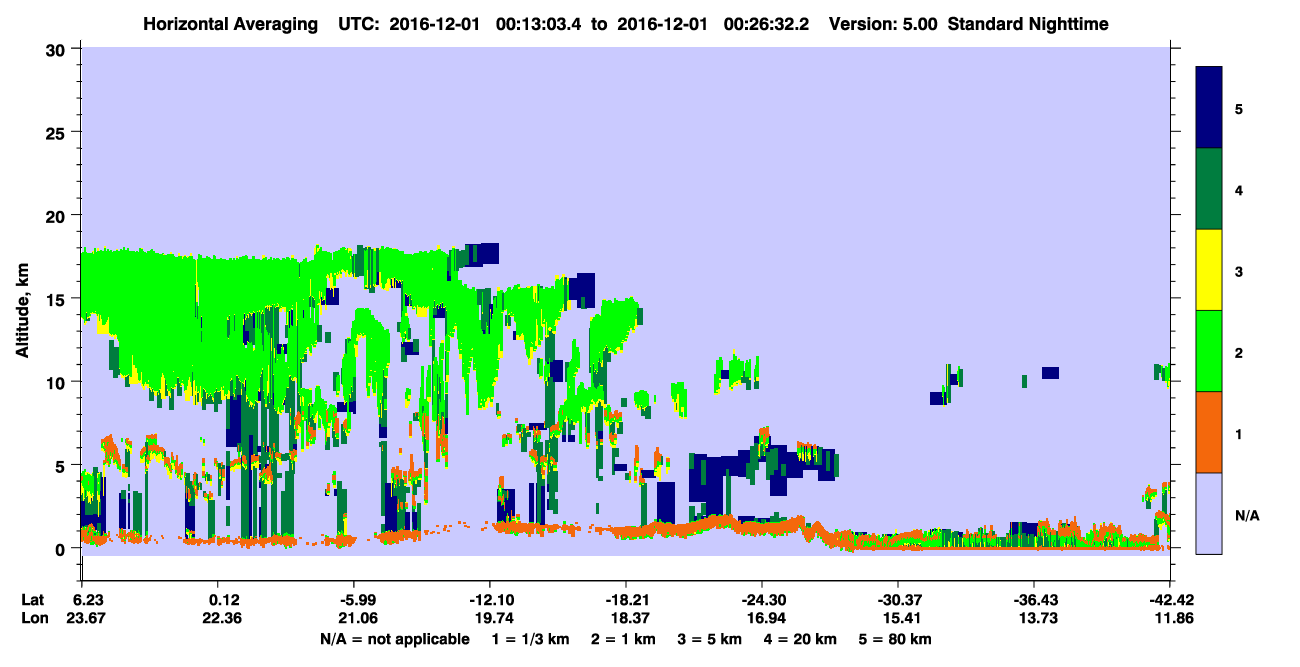Select the 15 altitude tick label
Image resolution: width=1300 pixels, height=667 pixels.
coord(58,299)
